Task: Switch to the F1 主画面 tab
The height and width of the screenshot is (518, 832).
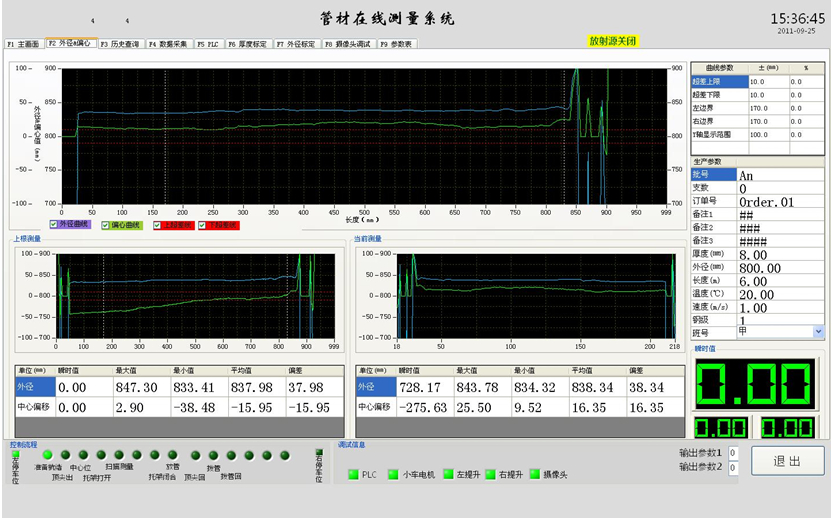Action: 24,44
